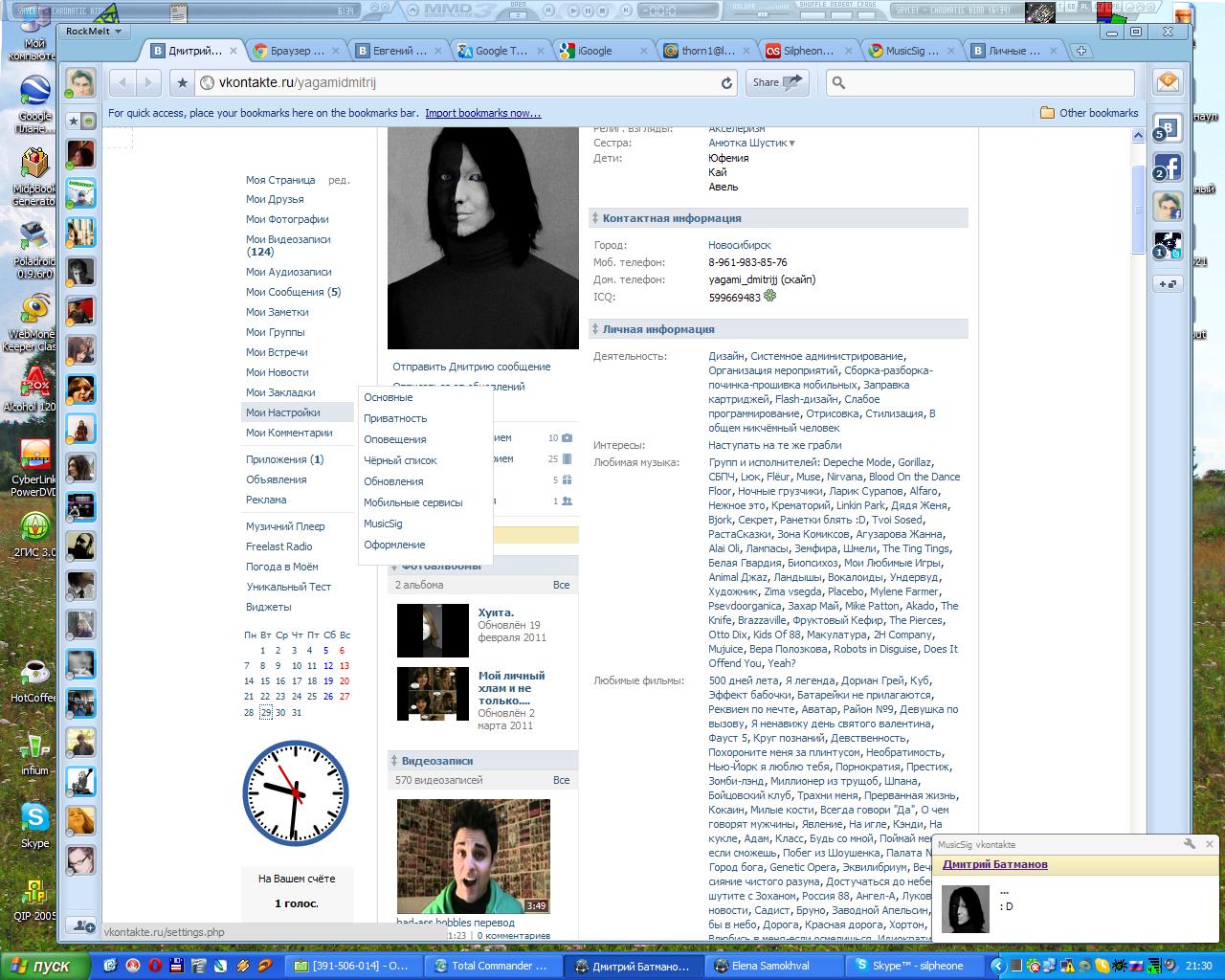The image size is (1225, 980).
Task: Select Чёрный список in settings submenu
Action: [400, 460]
